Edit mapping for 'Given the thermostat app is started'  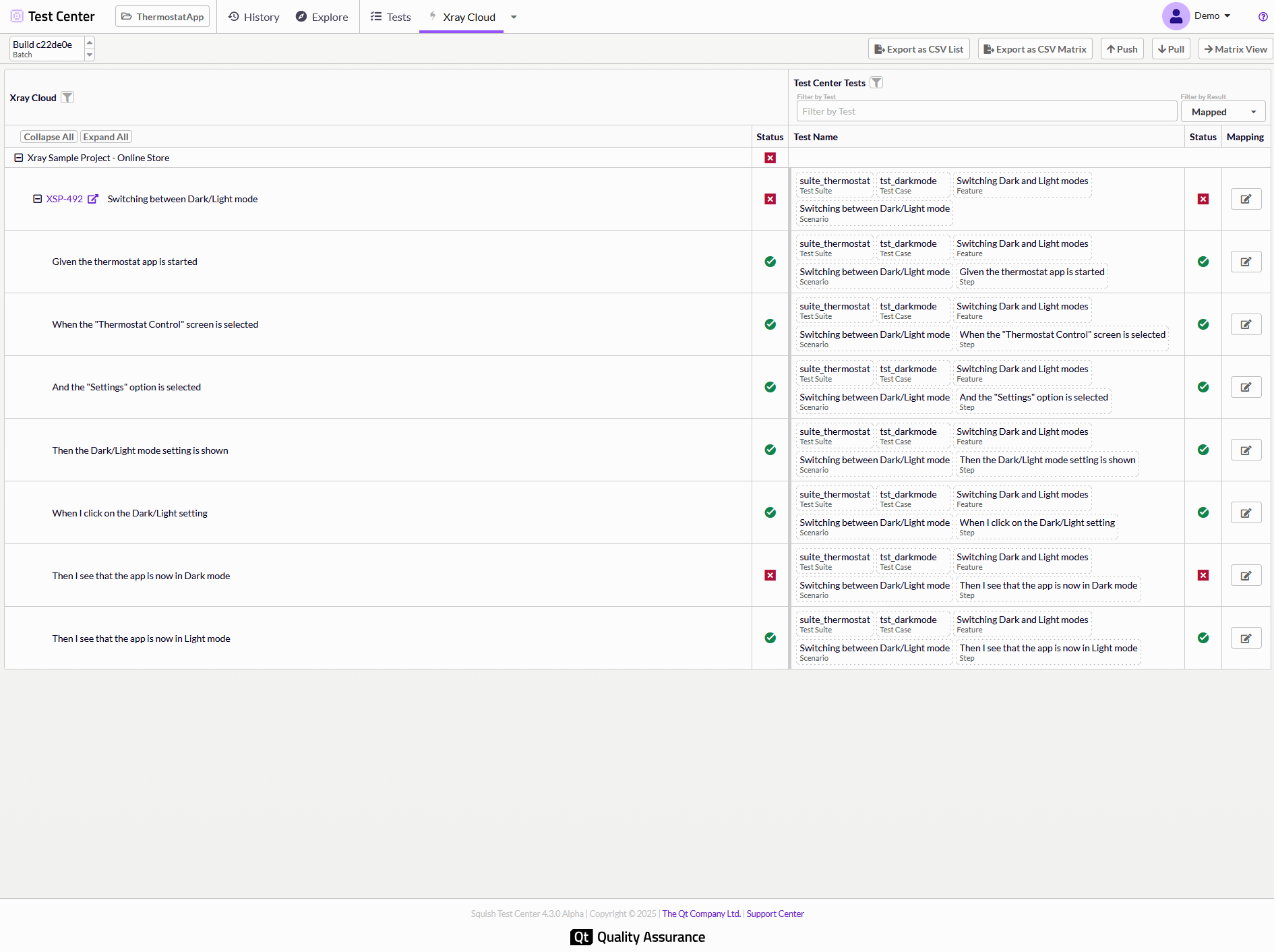pos(1246,262)
